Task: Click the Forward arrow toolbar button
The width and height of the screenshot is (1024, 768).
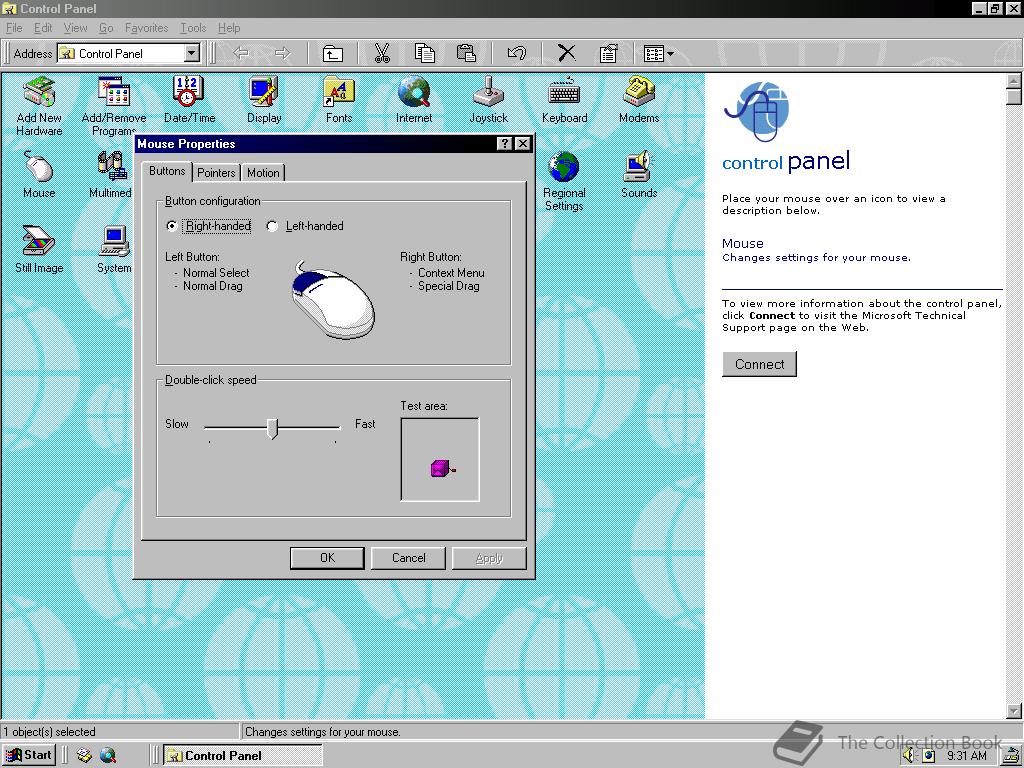Action: point(282,53)
